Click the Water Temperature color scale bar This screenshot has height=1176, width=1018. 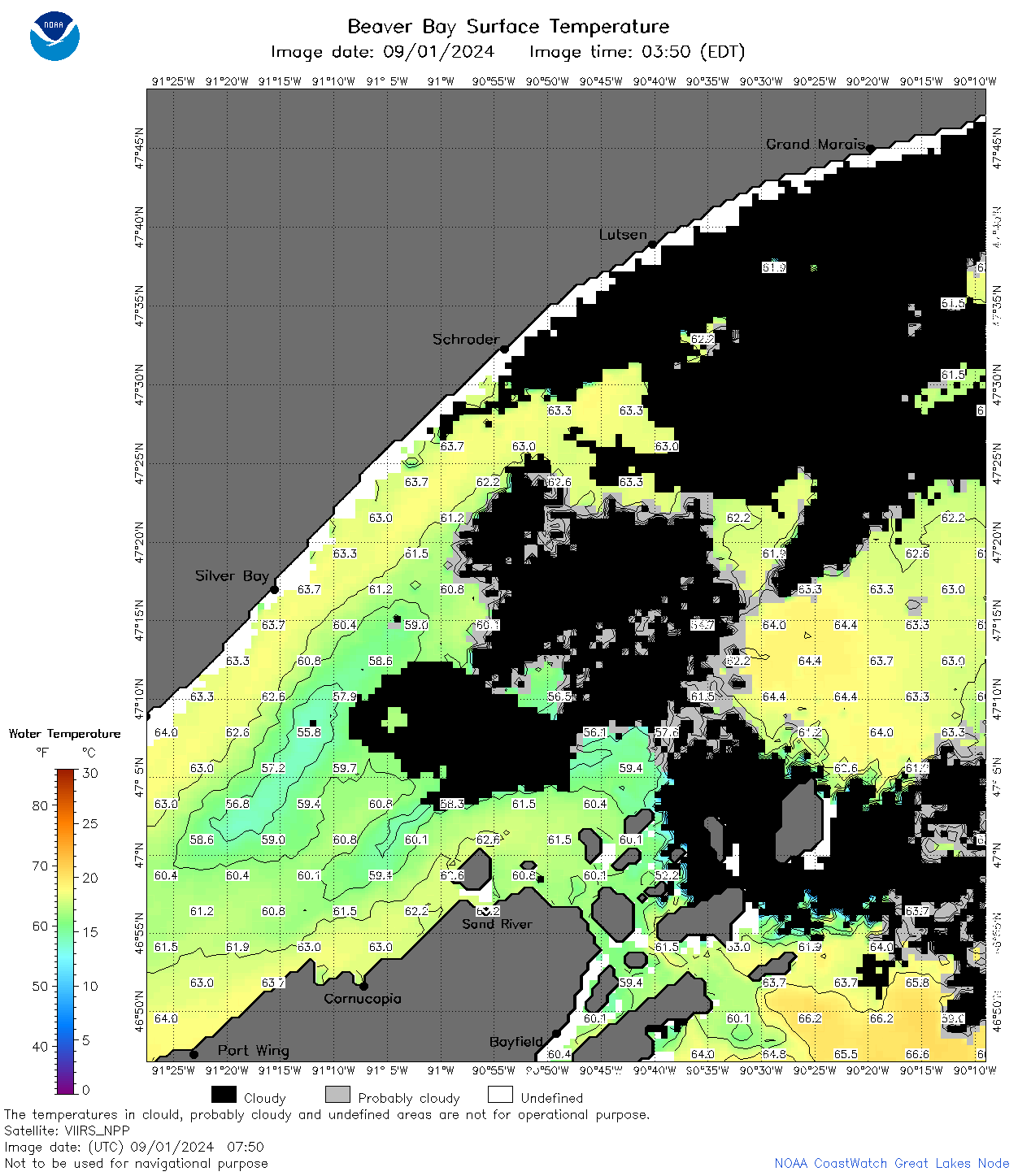click(x=66, y=931)
